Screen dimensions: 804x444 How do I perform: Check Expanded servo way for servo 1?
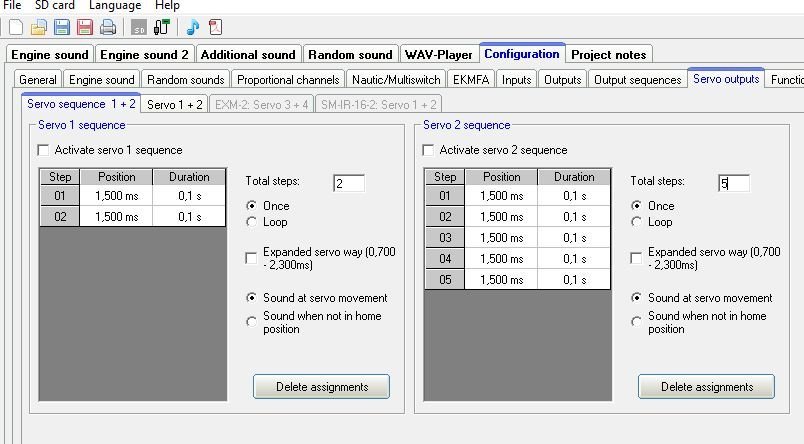[x=252, y=259]
